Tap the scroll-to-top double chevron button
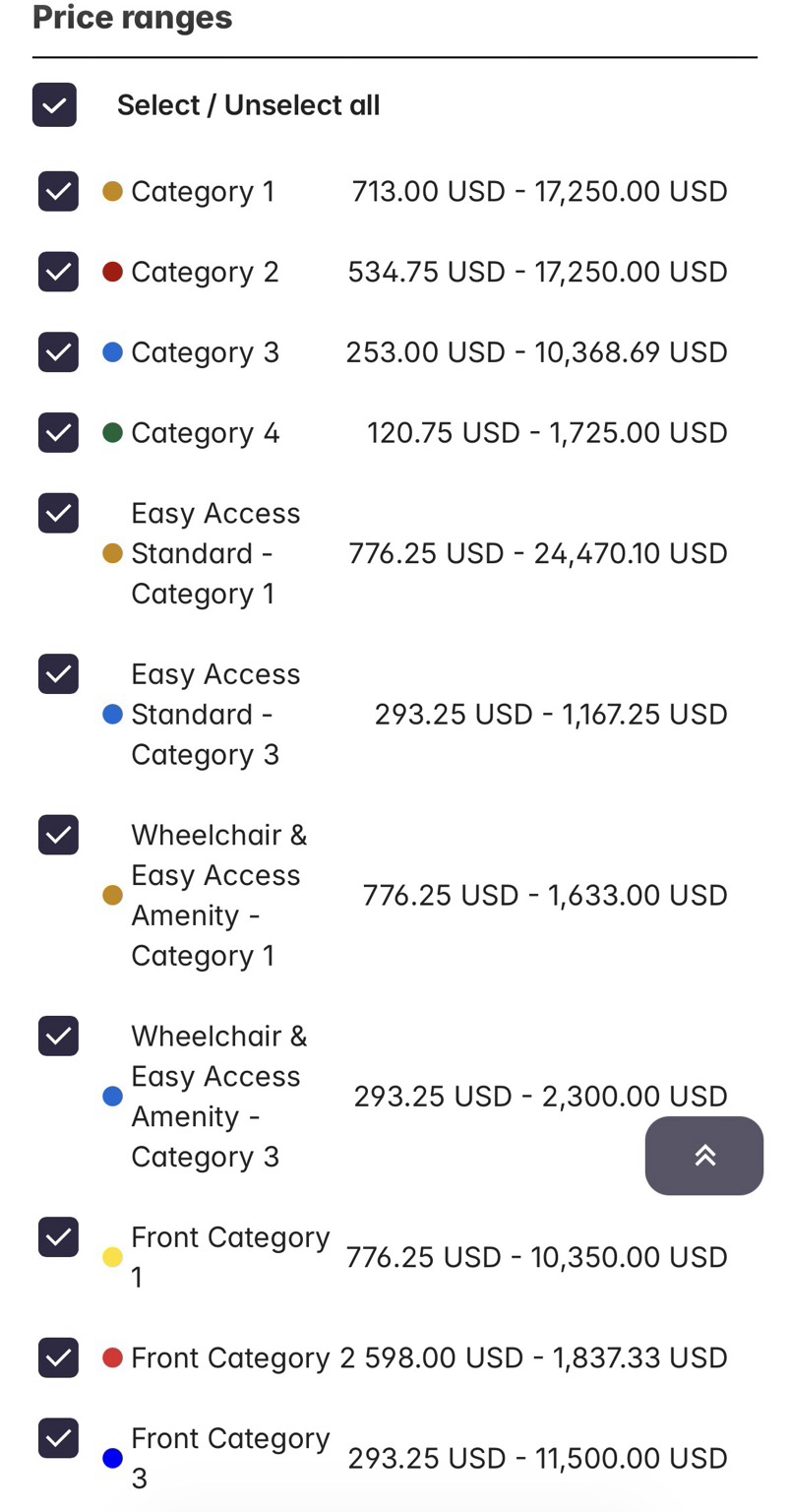790x1512 pixels. coord(703,1156)
